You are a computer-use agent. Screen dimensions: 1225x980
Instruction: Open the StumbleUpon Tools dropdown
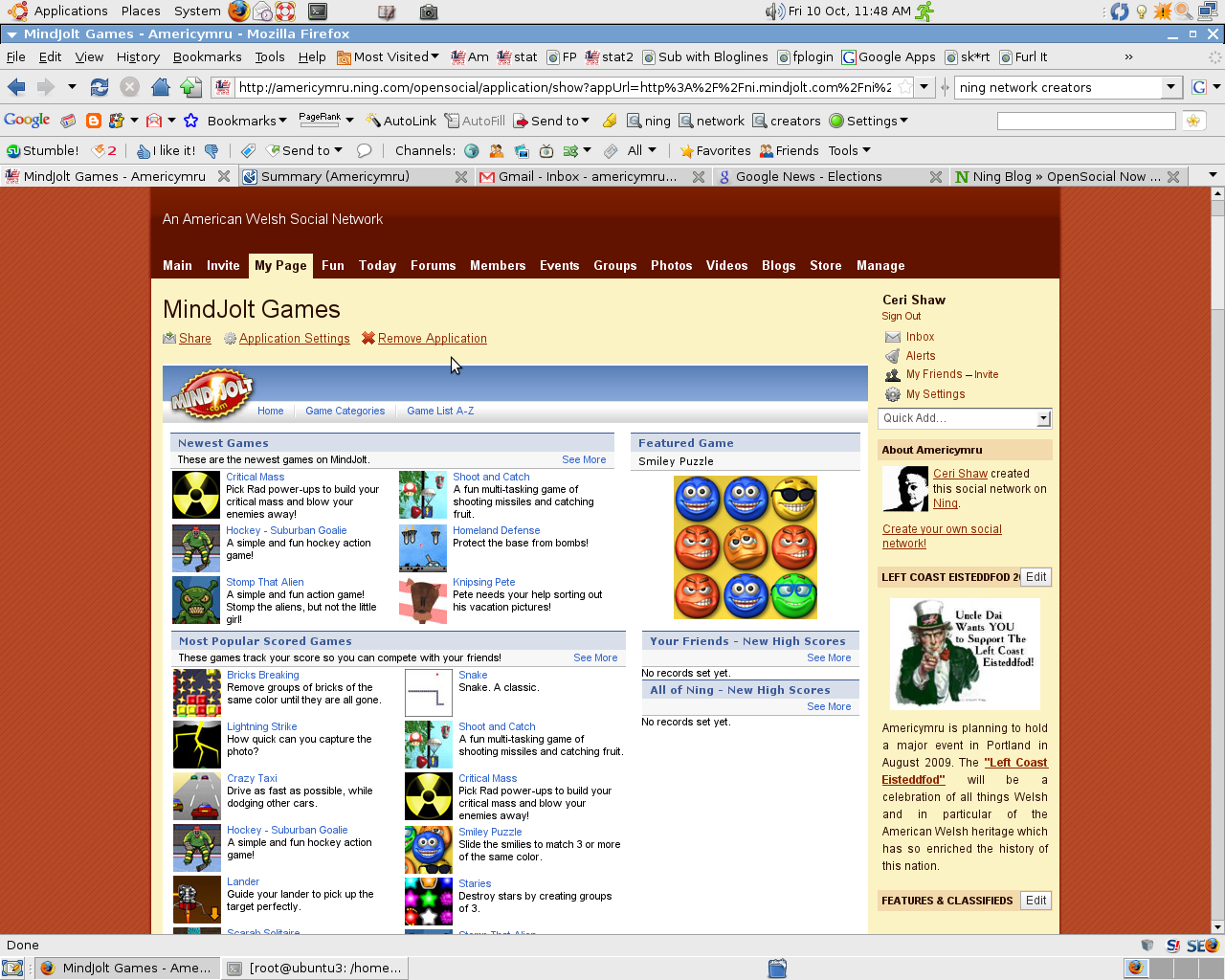[850, 150]
